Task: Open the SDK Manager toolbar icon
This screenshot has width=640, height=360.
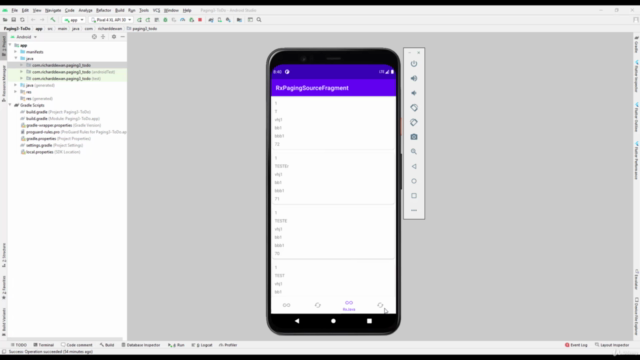Action: pos(228,20)
